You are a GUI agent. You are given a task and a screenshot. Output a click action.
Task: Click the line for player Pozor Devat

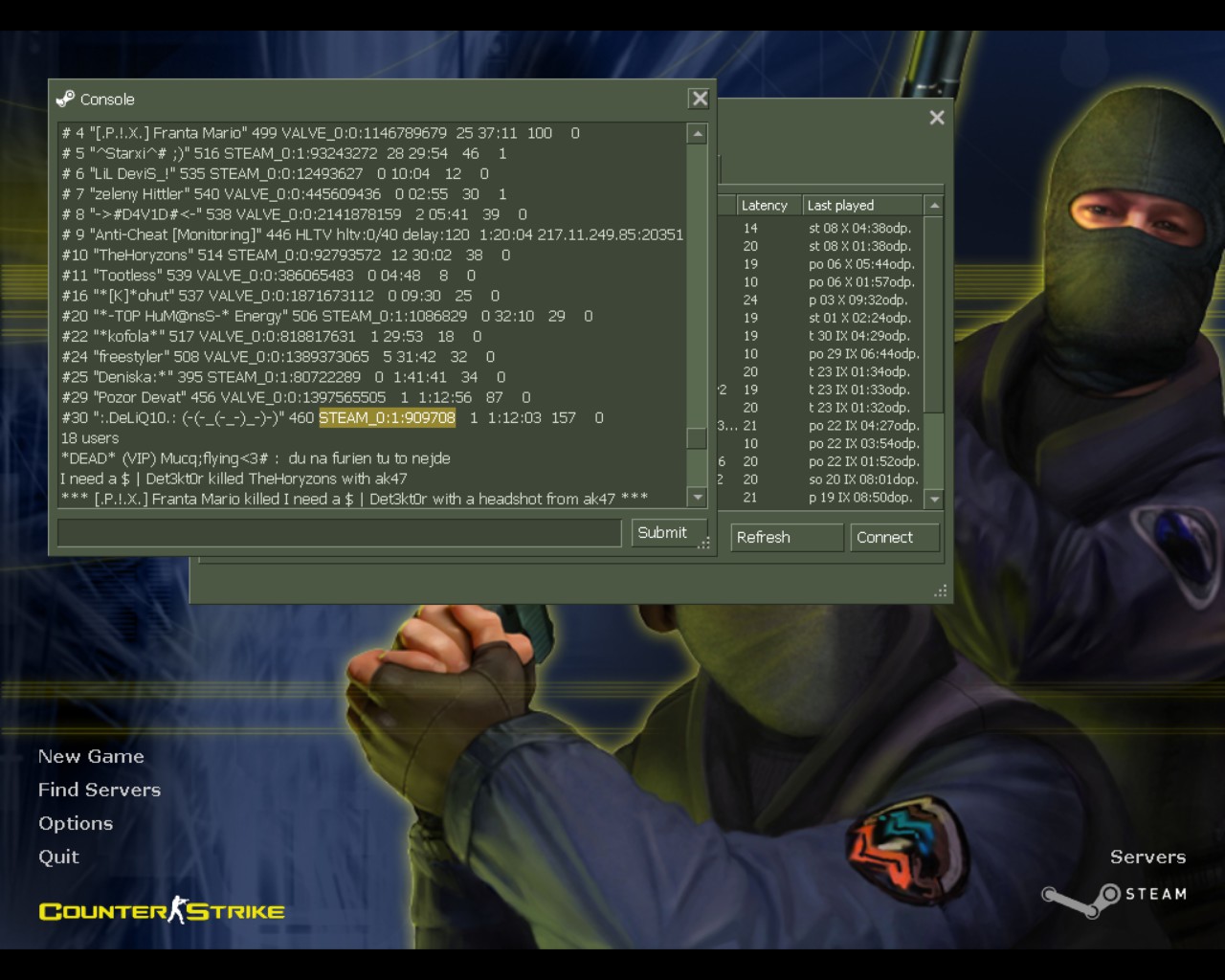[296, 397]
